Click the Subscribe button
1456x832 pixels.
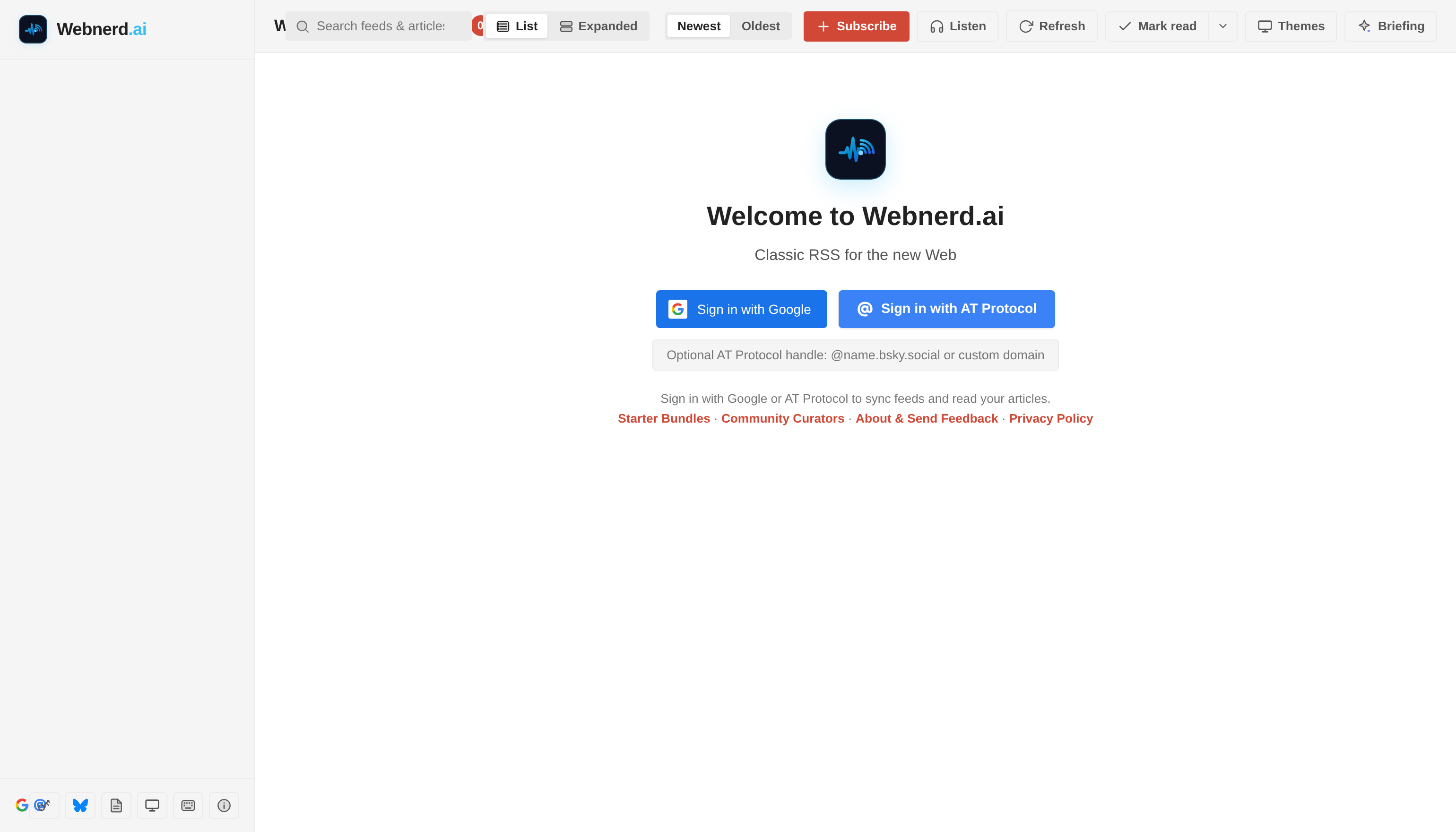[x=856, y=26]
